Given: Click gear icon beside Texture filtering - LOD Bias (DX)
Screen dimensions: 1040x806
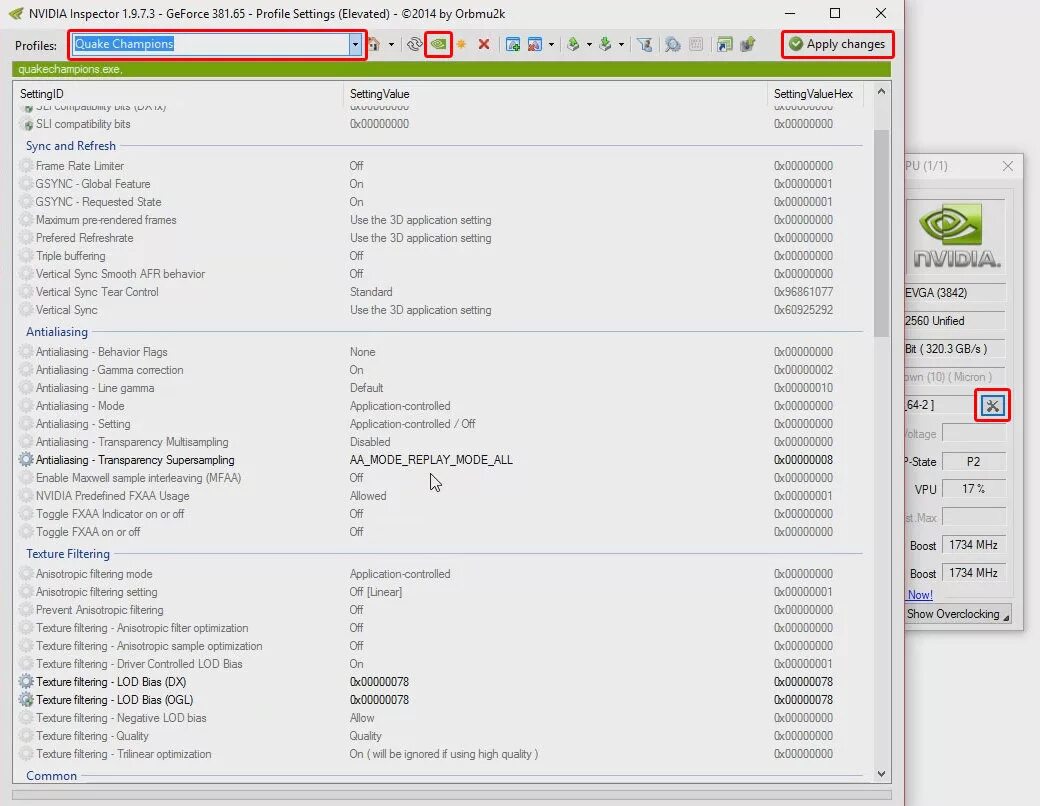Looking at the screenshot, I should [27, 681].
